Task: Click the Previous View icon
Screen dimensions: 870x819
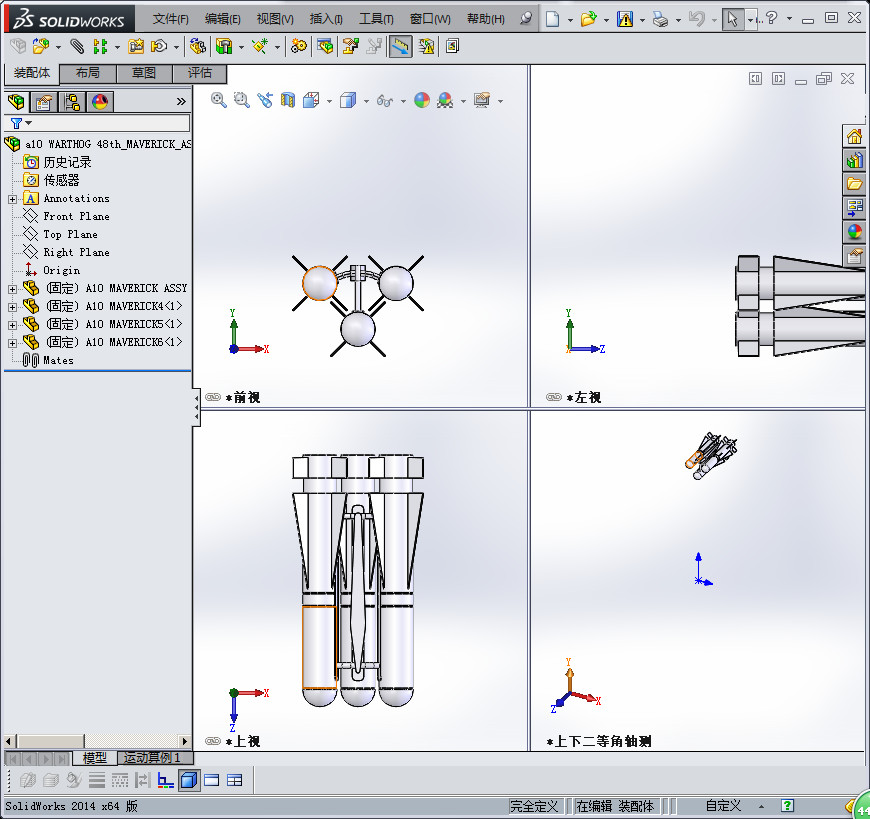Action: coord(265,100)
